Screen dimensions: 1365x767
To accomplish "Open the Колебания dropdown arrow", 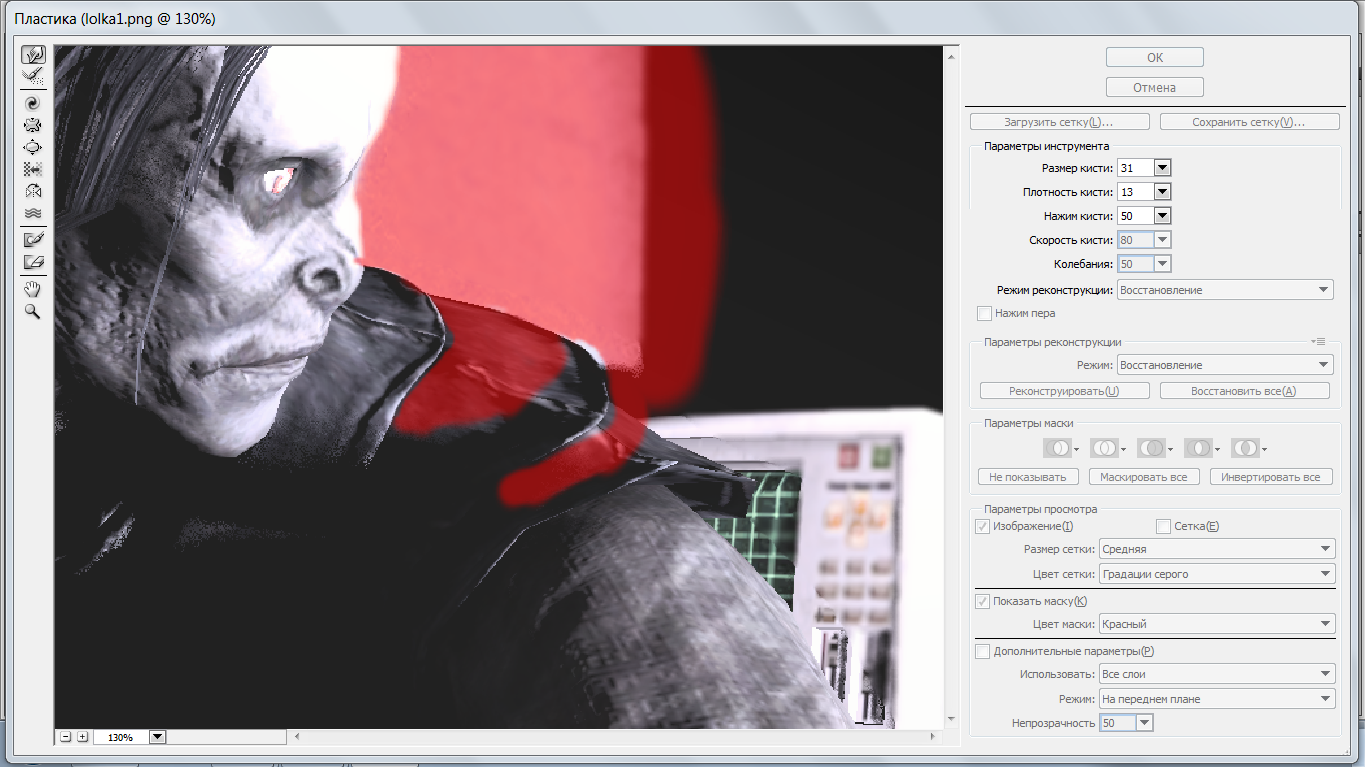I will coord(1162,264).
